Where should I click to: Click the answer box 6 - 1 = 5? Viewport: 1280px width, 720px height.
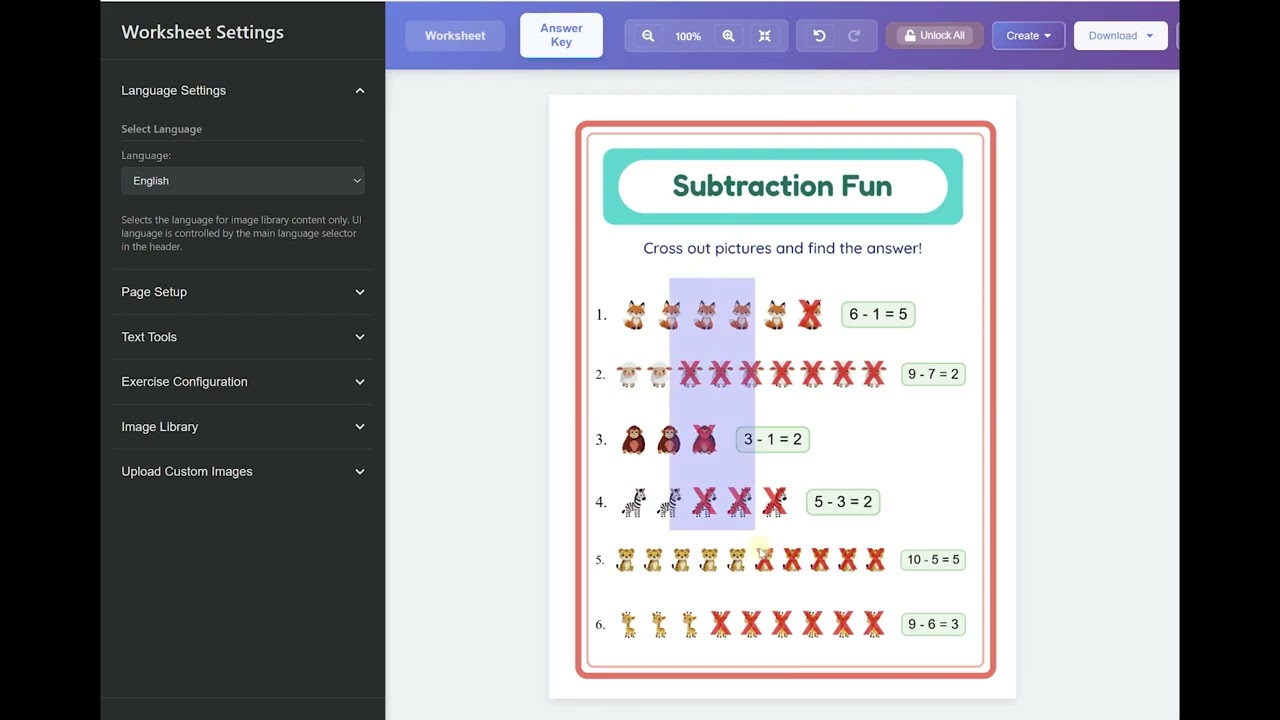[x=878, y=314]
